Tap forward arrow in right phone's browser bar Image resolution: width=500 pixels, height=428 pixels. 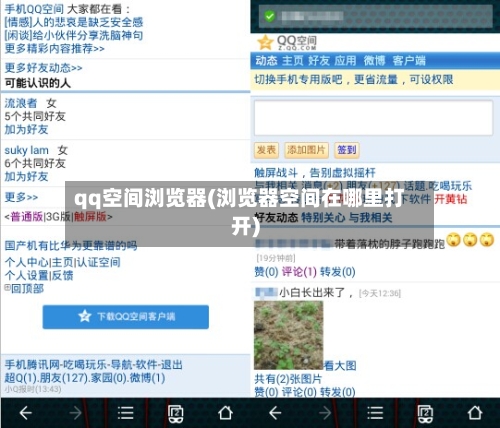point(325,413)
